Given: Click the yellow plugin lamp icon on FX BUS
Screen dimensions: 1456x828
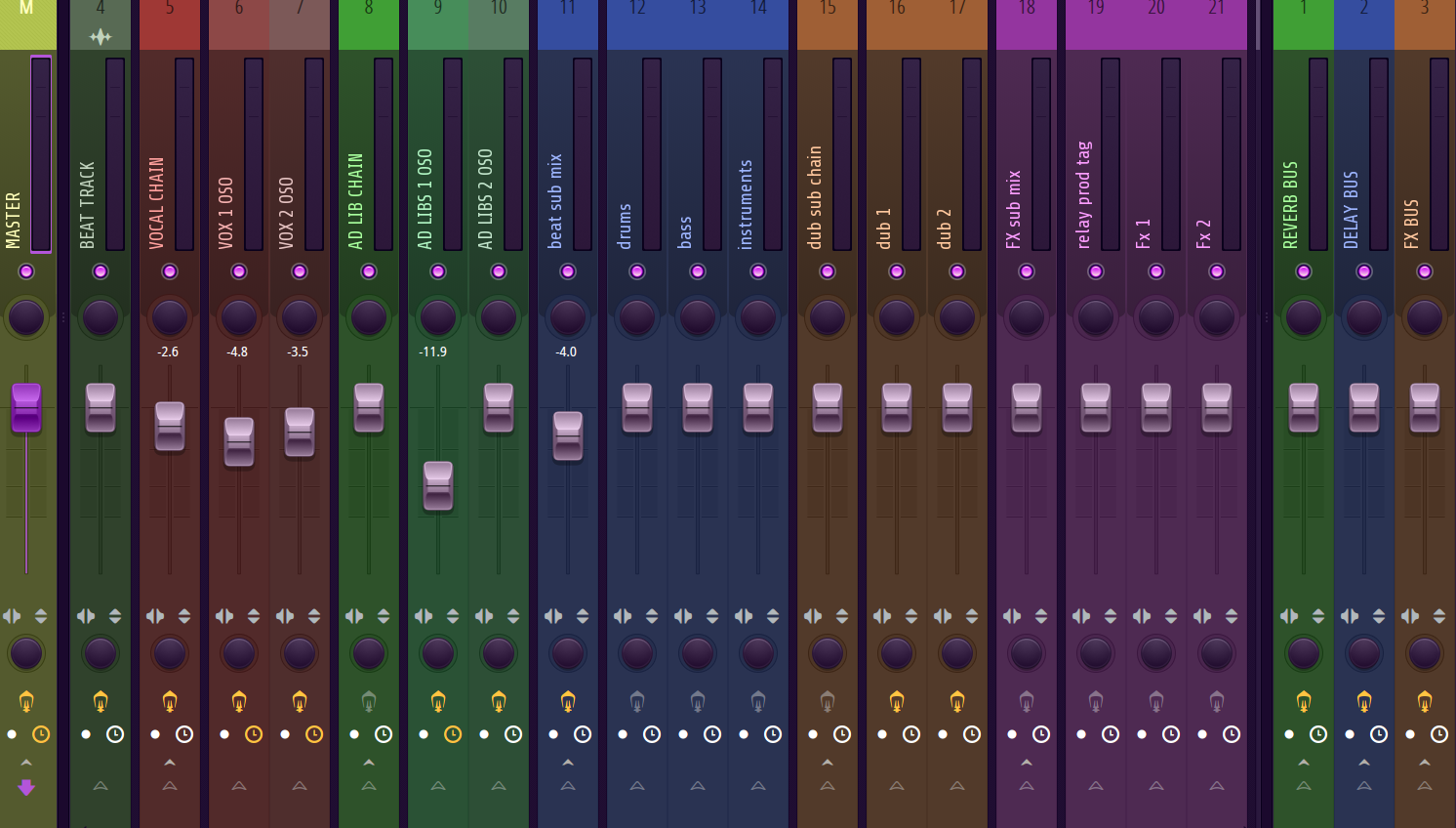Looking at the screenshot, I should coord(1425,700).
